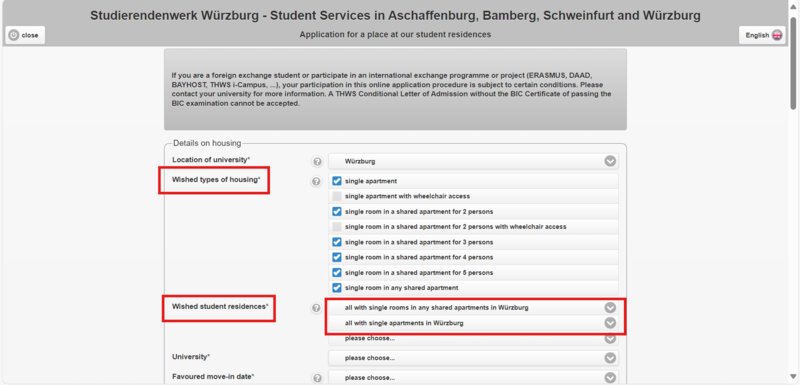Click the close button in the header
Screen dimensions: 800x385
click(x=25, y=35)
